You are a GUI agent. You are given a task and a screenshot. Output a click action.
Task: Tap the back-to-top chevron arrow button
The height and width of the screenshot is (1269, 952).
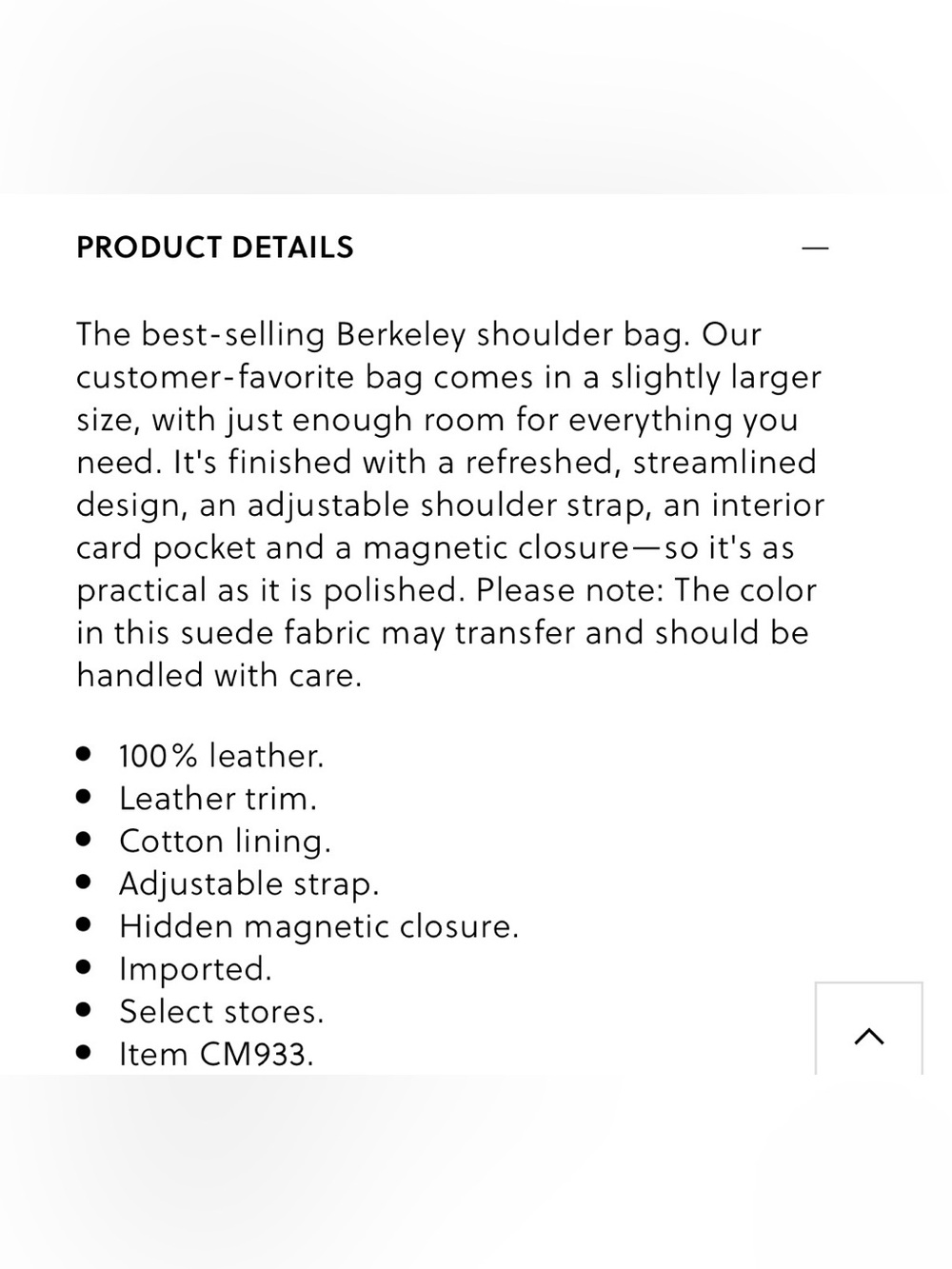868,1029
